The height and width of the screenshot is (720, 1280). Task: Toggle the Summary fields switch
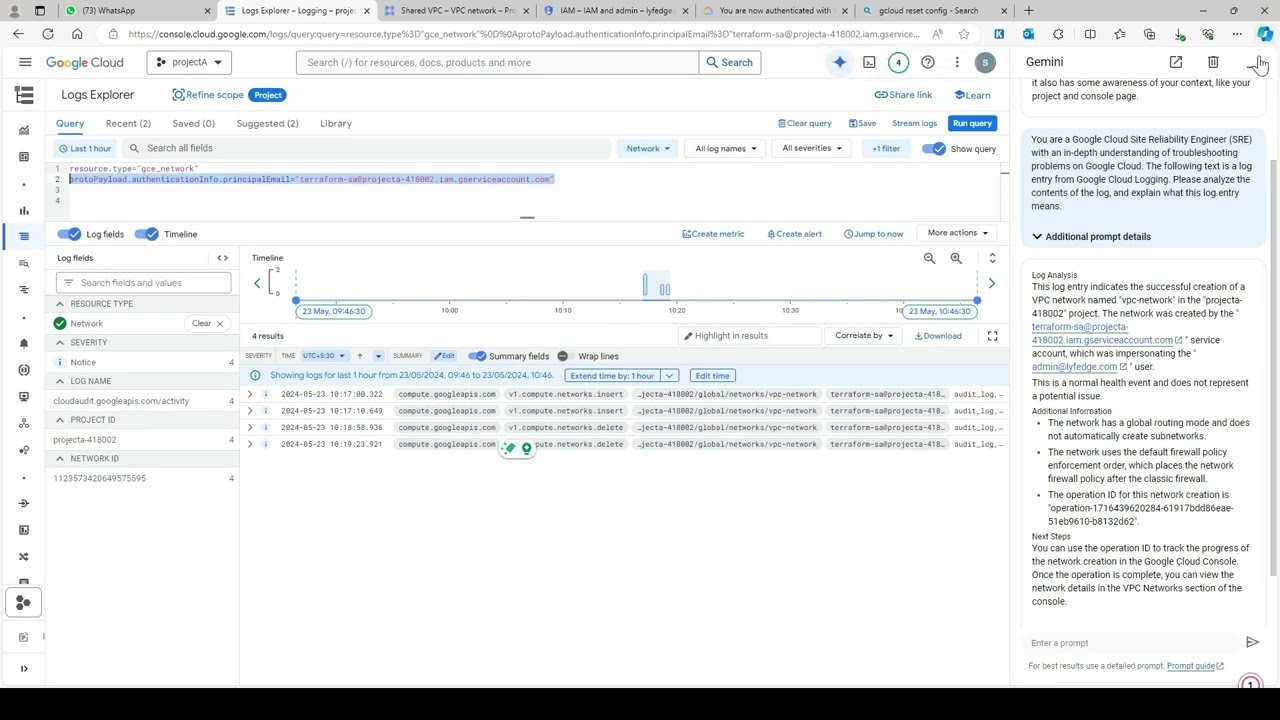point(477,356)
